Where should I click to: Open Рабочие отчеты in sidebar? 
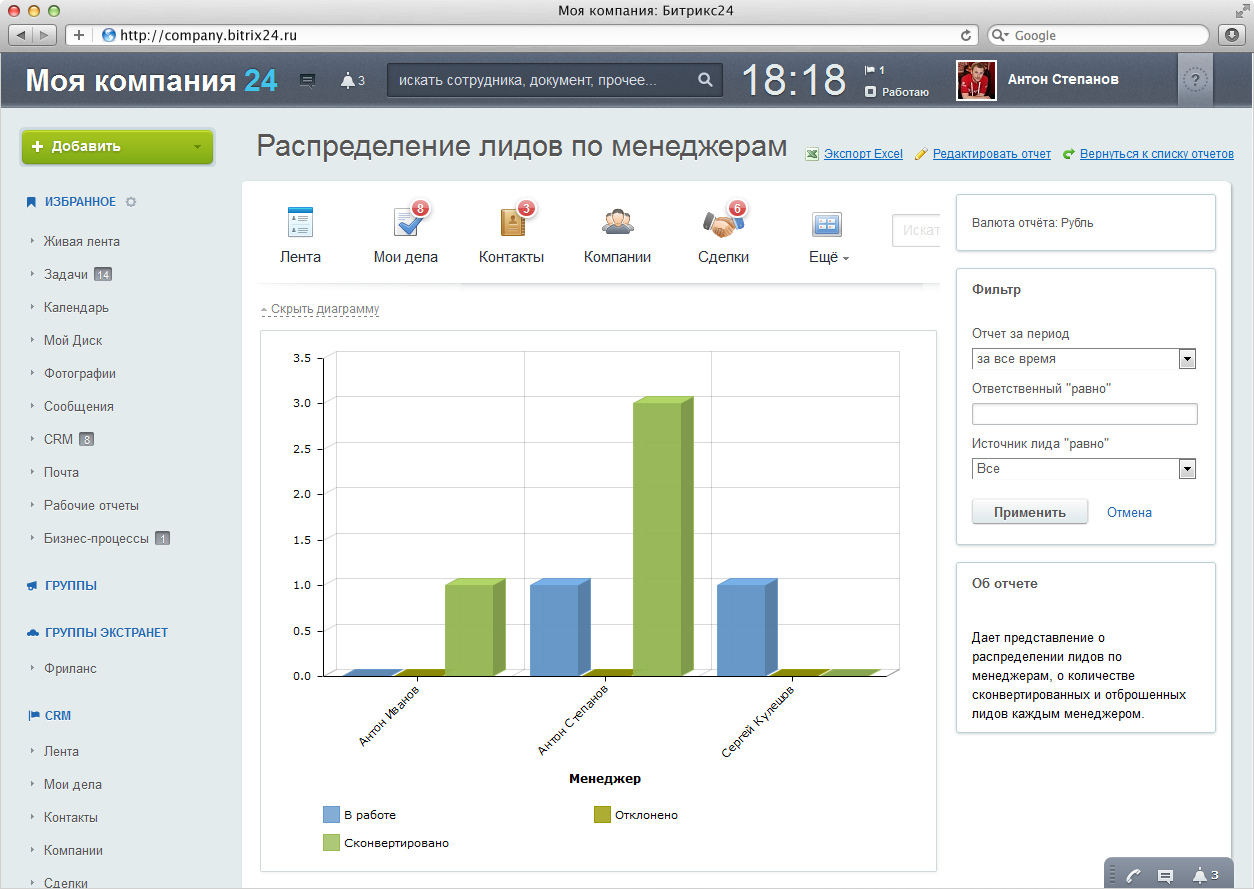(x=91, y=506)
